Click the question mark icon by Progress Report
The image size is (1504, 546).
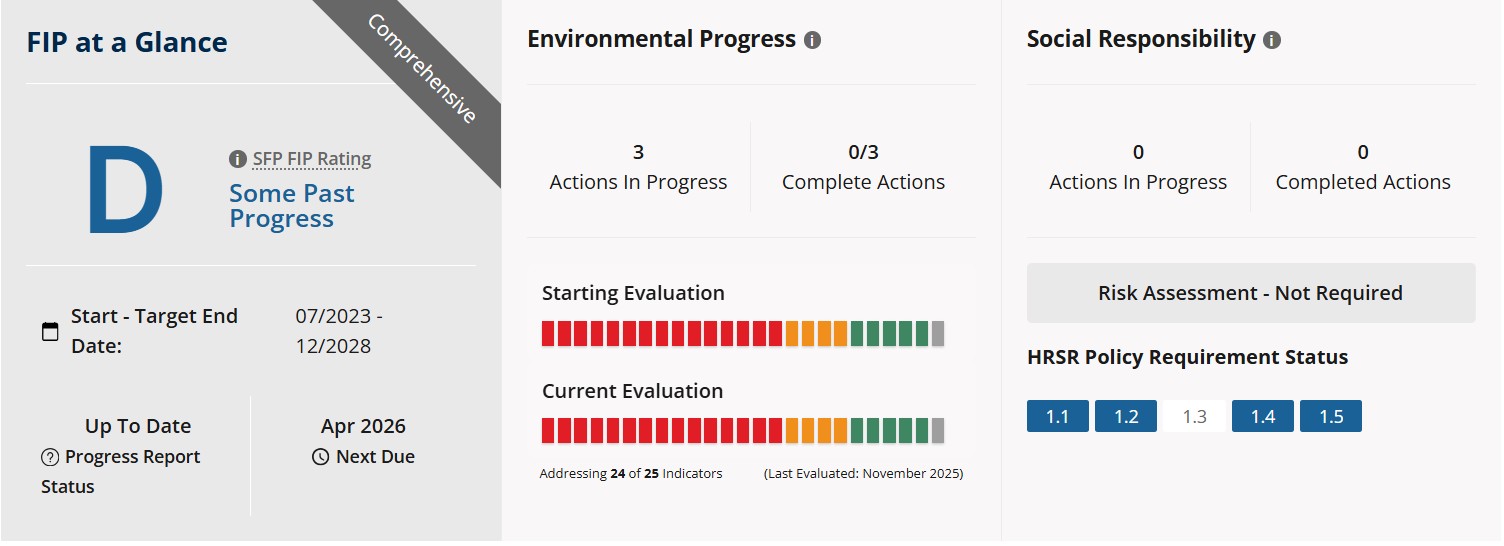point(50,458)
